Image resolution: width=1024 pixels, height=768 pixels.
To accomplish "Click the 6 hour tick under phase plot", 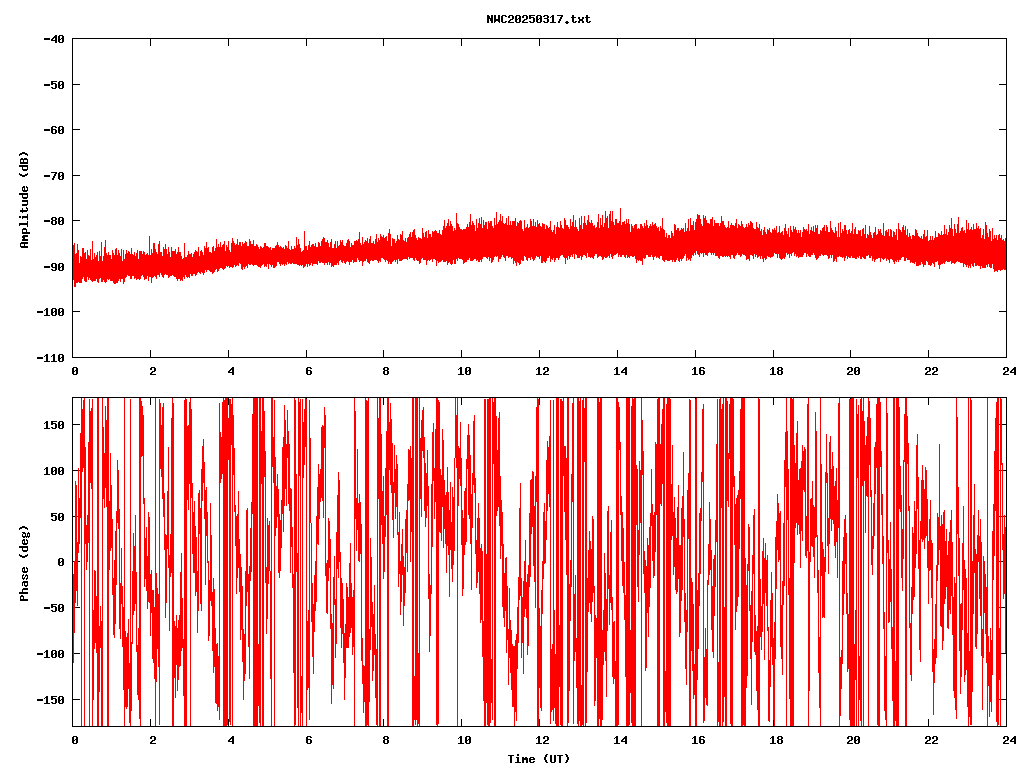I will coord(308,740).
